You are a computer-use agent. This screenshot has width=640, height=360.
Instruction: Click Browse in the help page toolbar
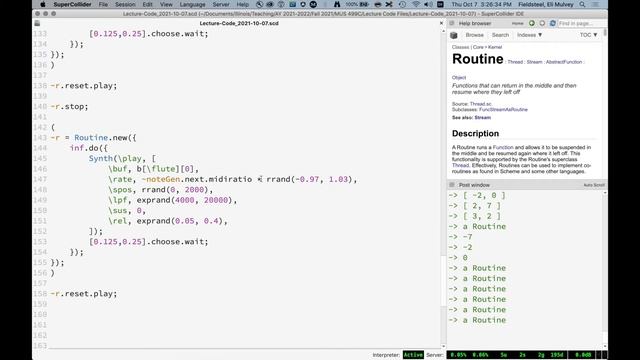click(x=474, y=35)
